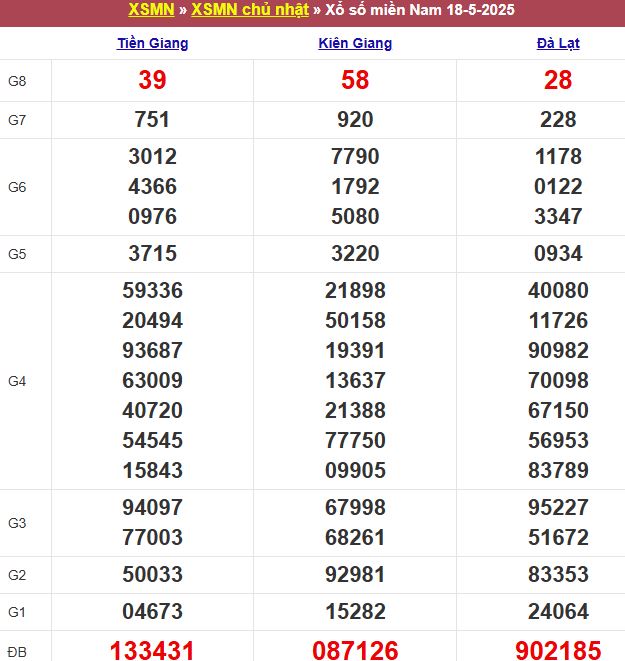Select the G7 row label
Screen dimensions: 625x661
17,120
